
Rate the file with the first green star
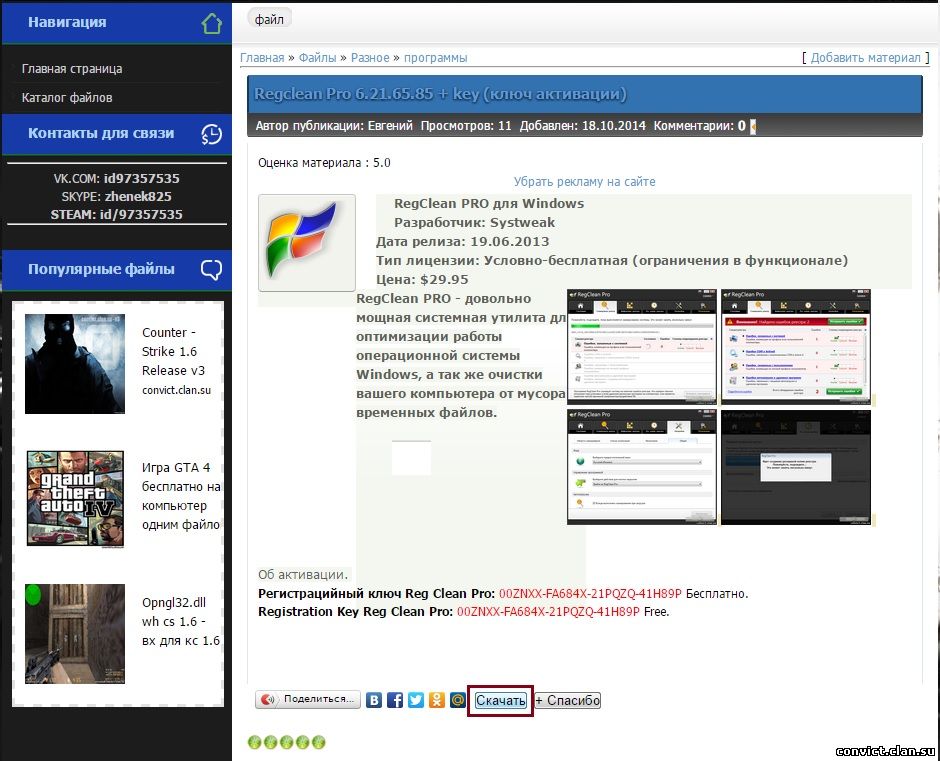255,742
